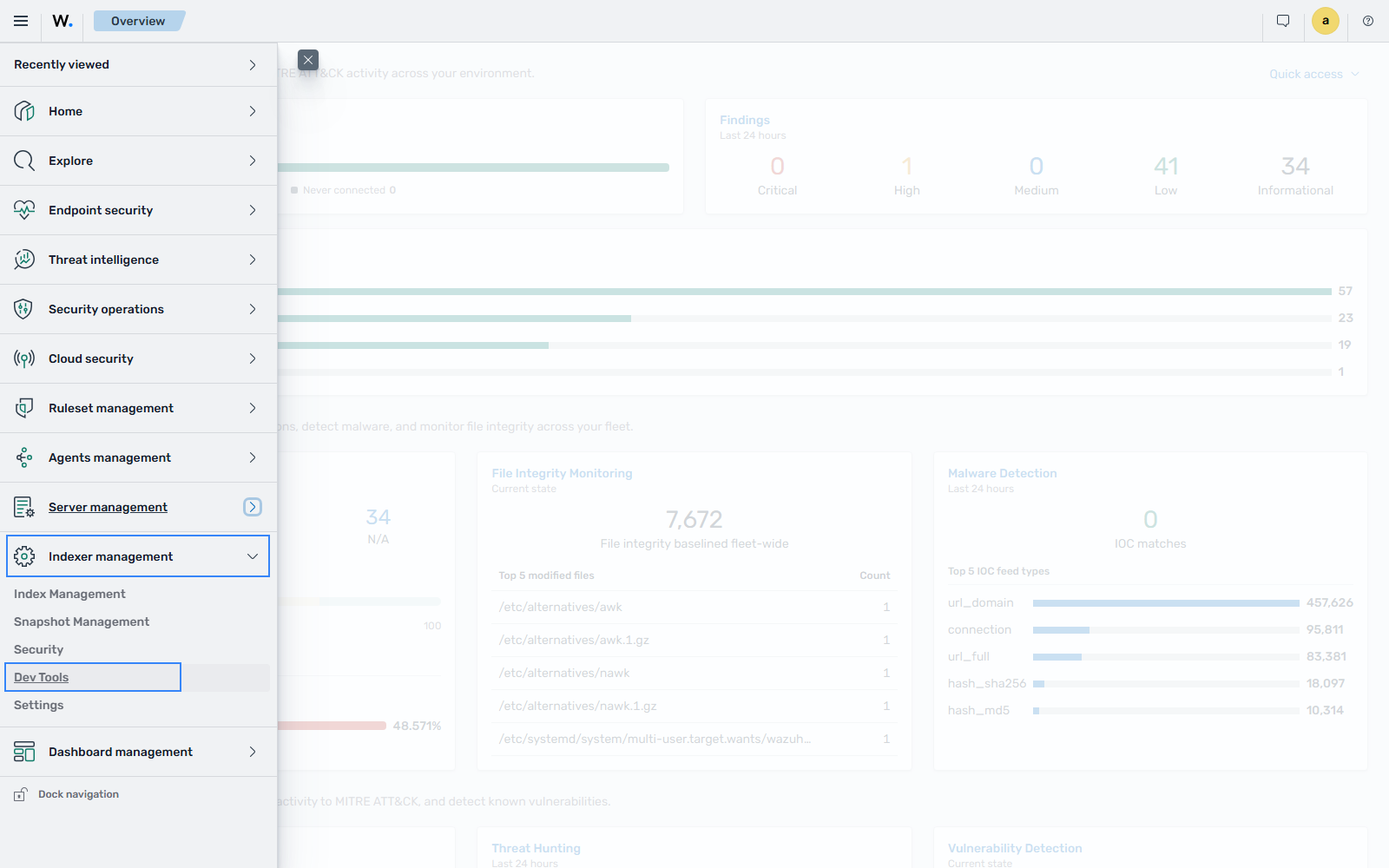This screenshot has width=1389, height=868.
Task: Collapse Indexer management chevron
Action: pyautogui.click(x=253, y=556)
